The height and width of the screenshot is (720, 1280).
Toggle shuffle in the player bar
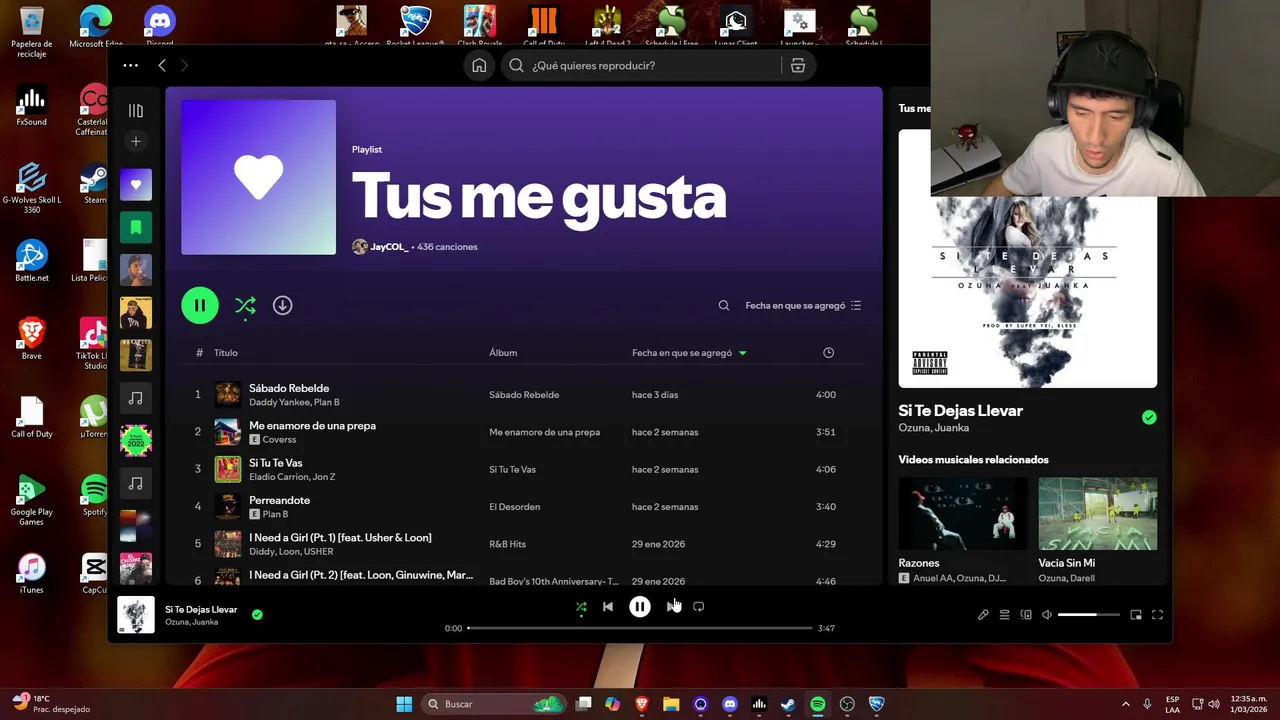point(581,607)
